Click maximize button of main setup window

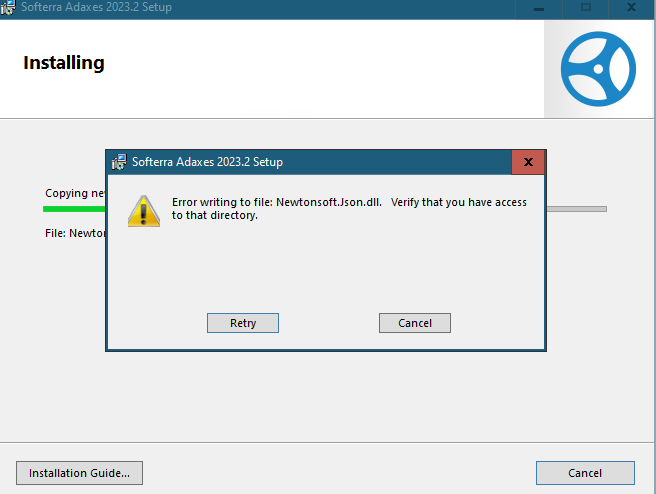[586, 8]
